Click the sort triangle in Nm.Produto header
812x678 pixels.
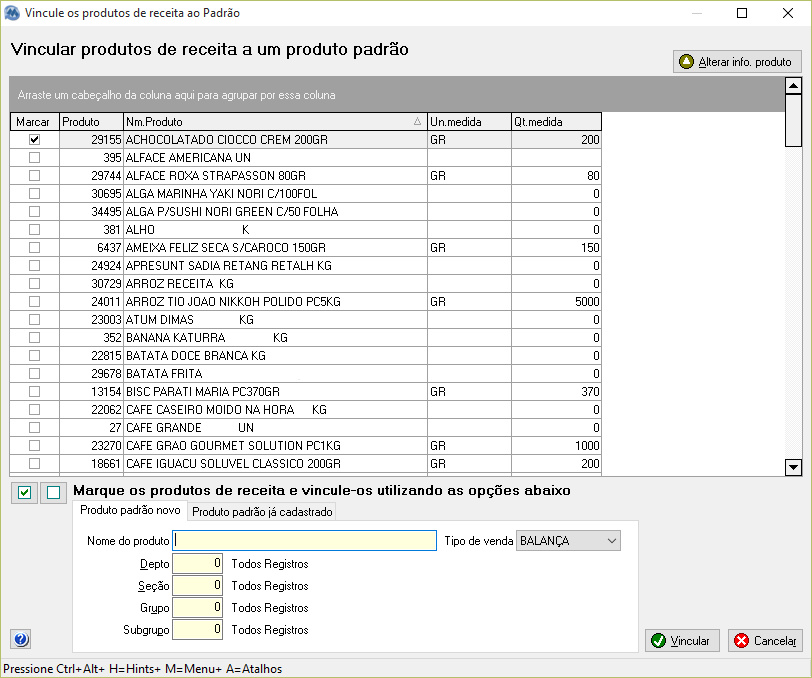click(x=417, y=121)
